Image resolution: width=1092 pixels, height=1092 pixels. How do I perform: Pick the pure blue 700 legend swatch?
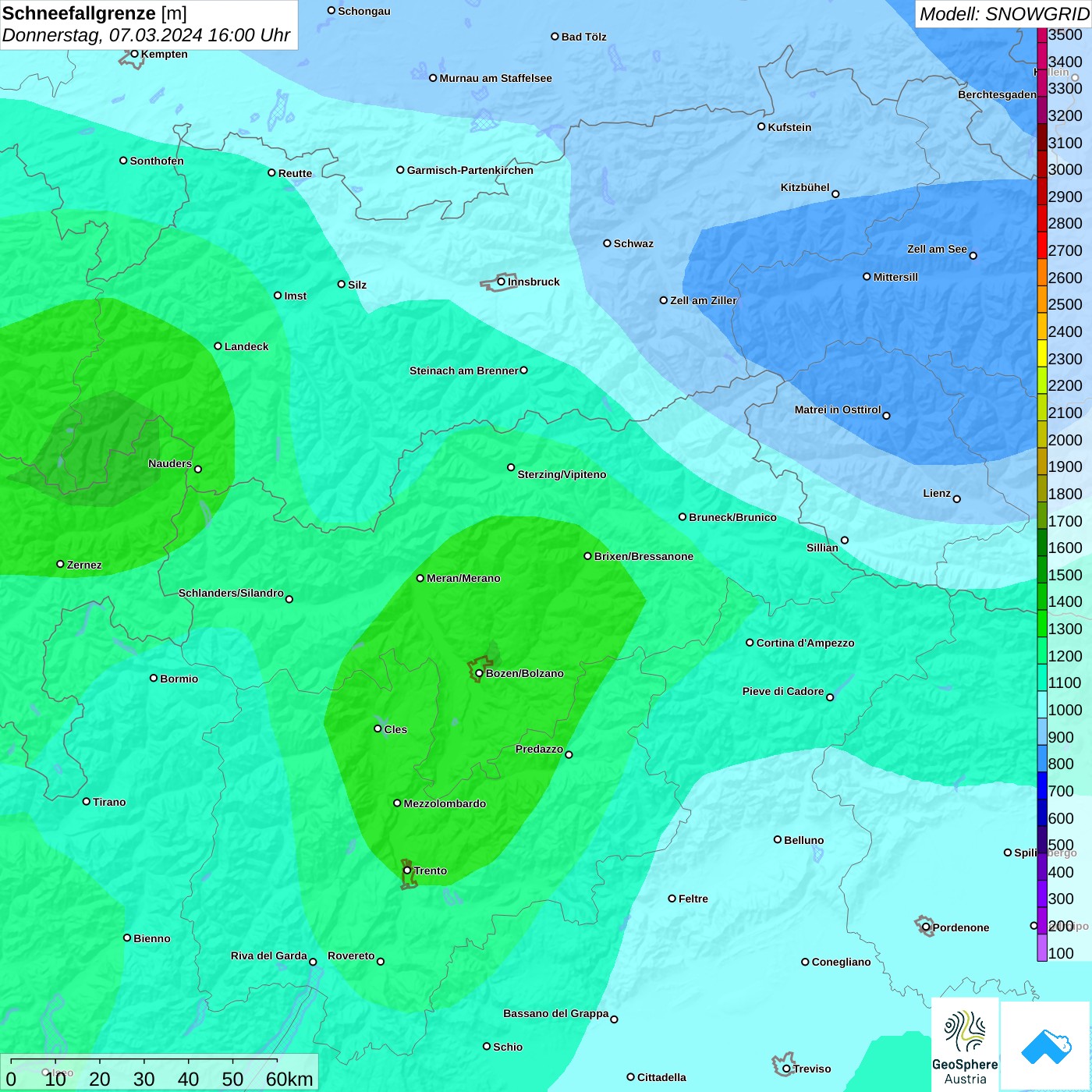click(x=1042, y=785)
